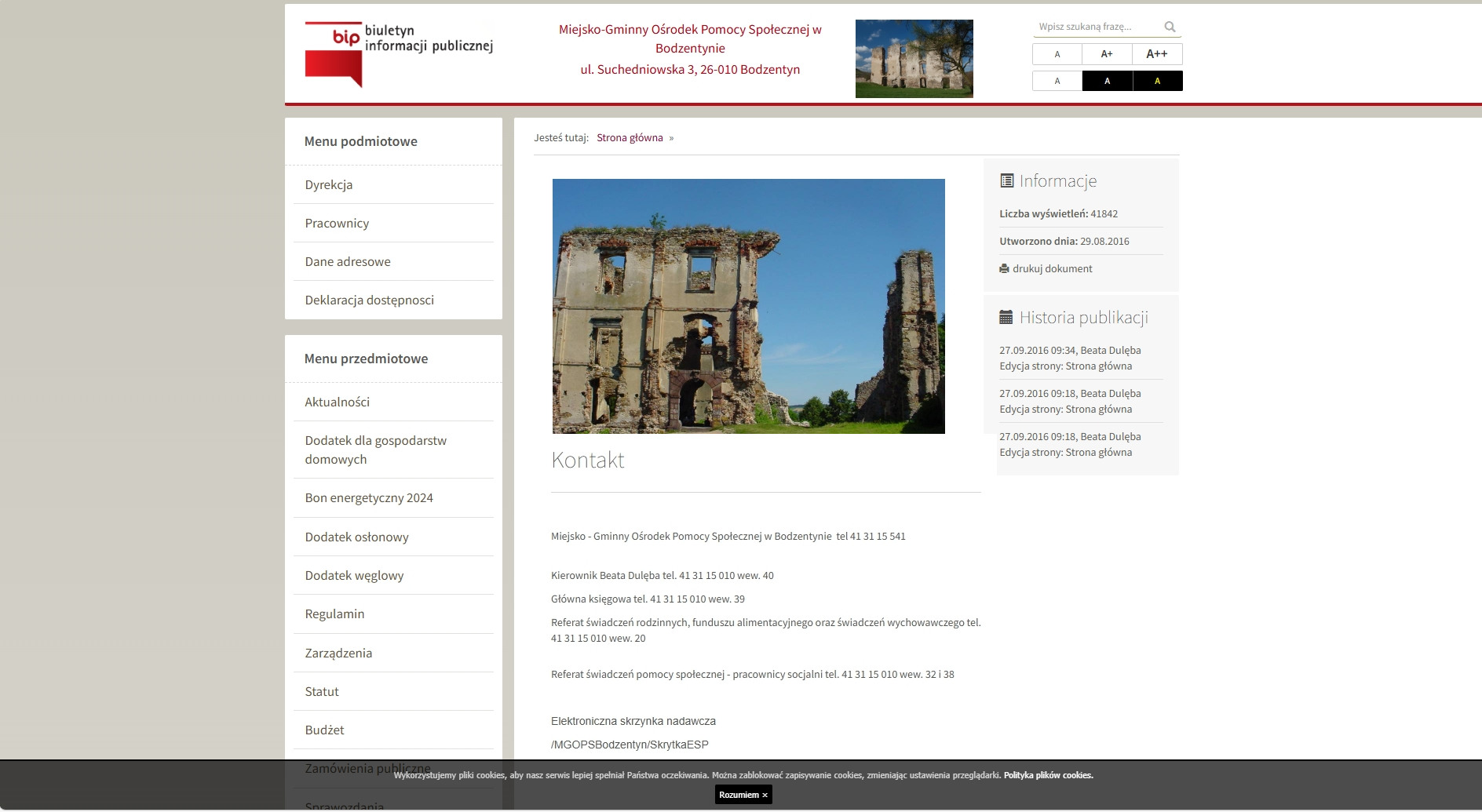Image resolution: width=1482 pixels, height=812 pixels.
Task: Switch to black-yellow high contrast mode
Action: click(1157, 81)
